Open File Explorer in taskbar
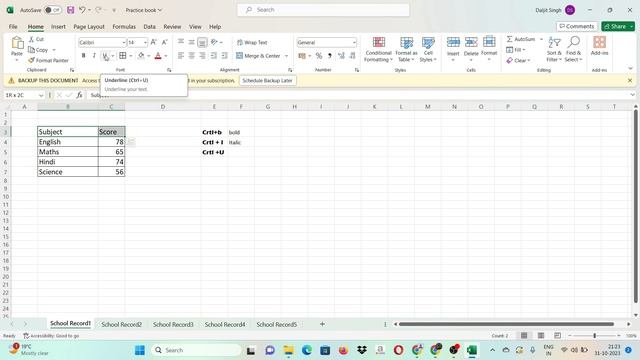640x360 pixels. pos(289,350)
